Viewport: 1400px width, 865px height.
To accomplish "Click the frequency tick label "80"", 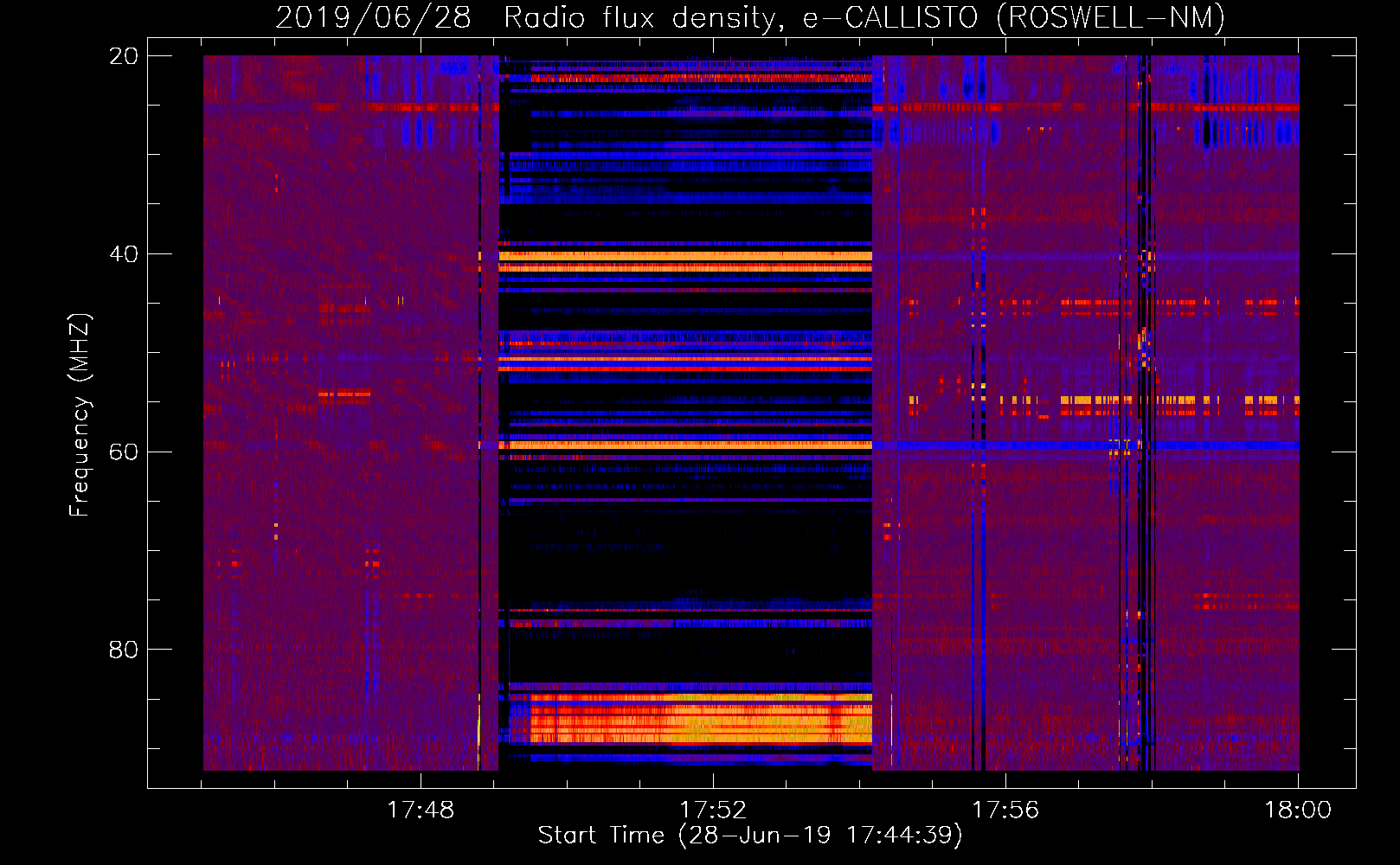I will click(124, 650).
